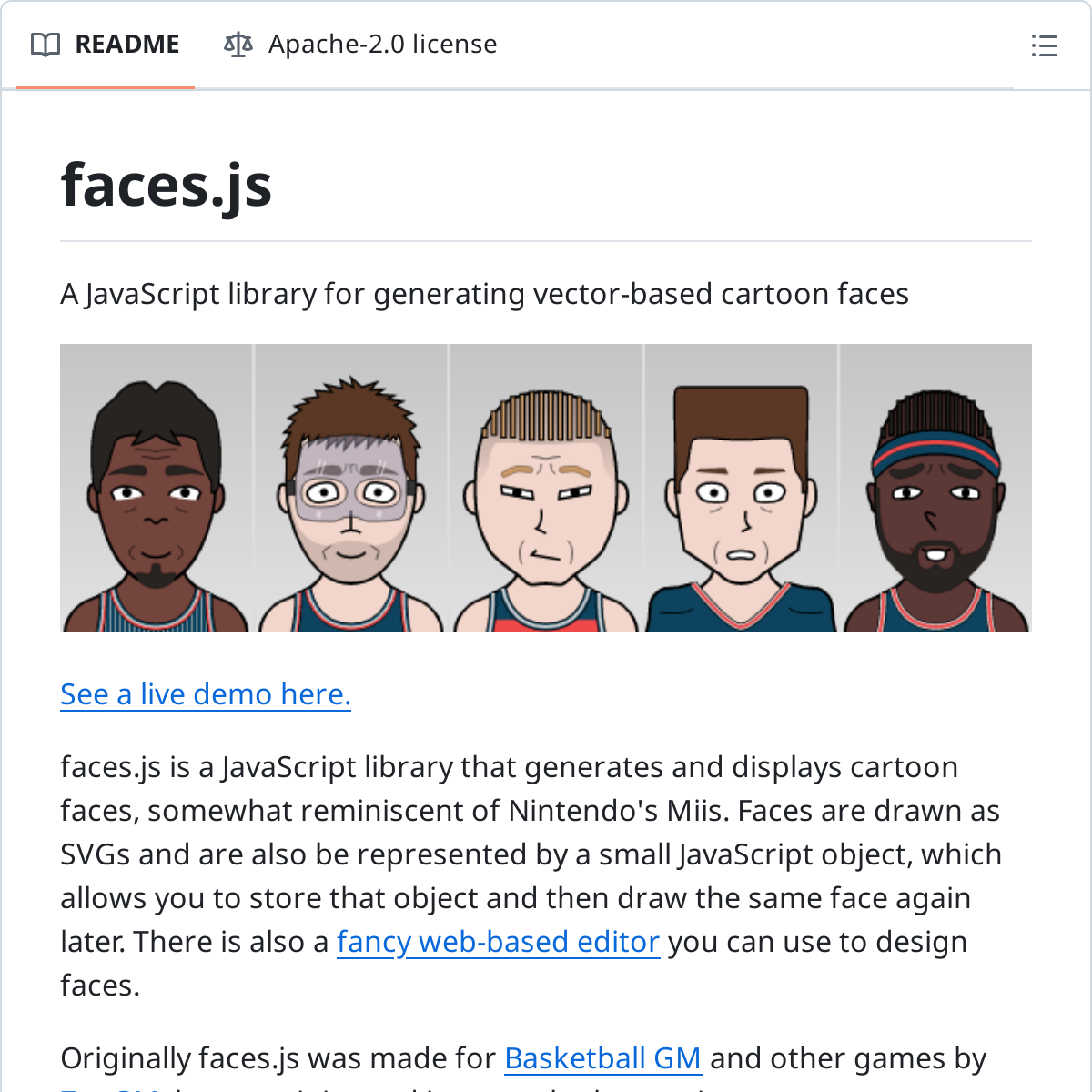The height and width of the screenshot is (1092, 1092).
Task: Follow the "fancy web-based editor" link
Action: click(498, 942)
